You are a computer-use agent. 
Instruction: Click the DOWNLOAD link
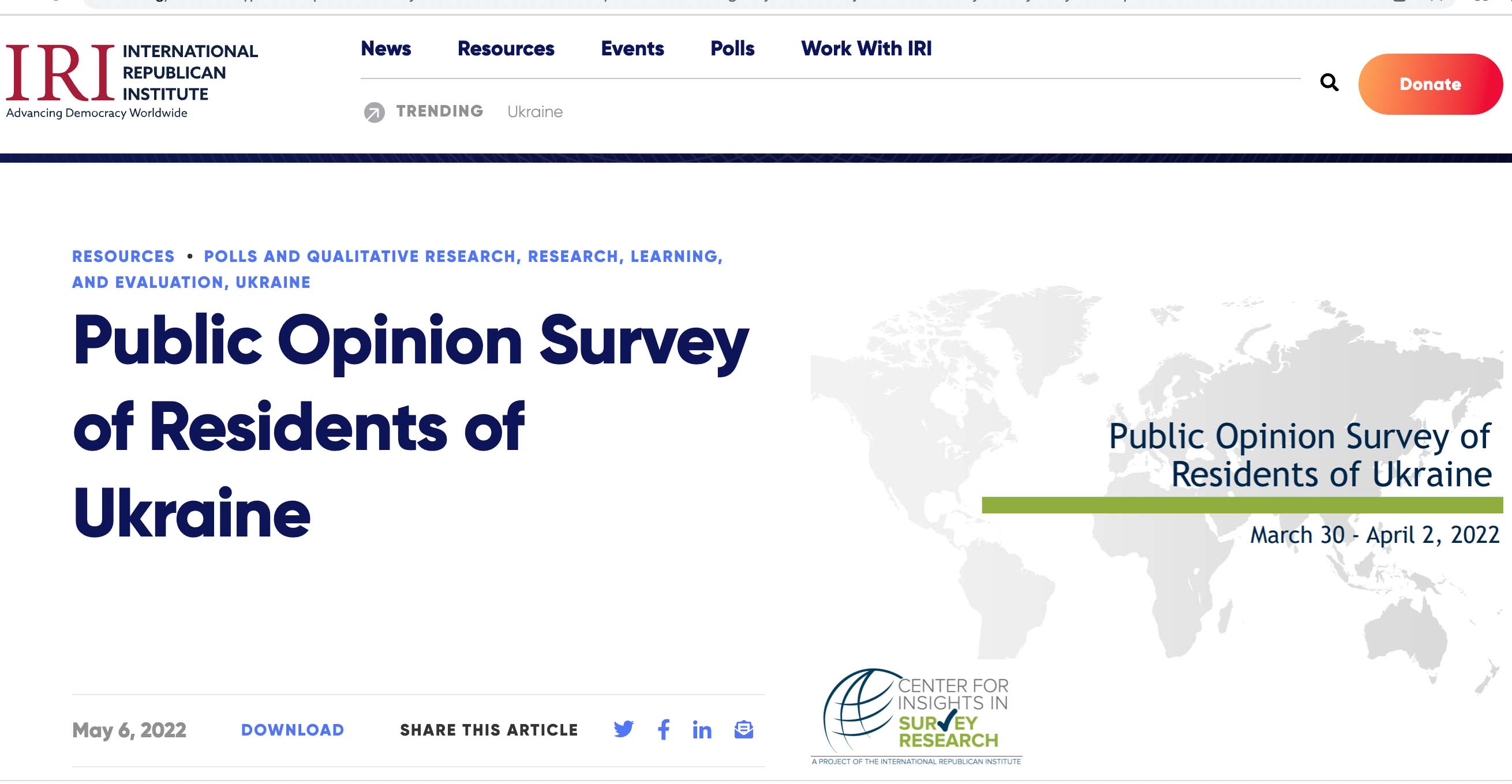293,729
